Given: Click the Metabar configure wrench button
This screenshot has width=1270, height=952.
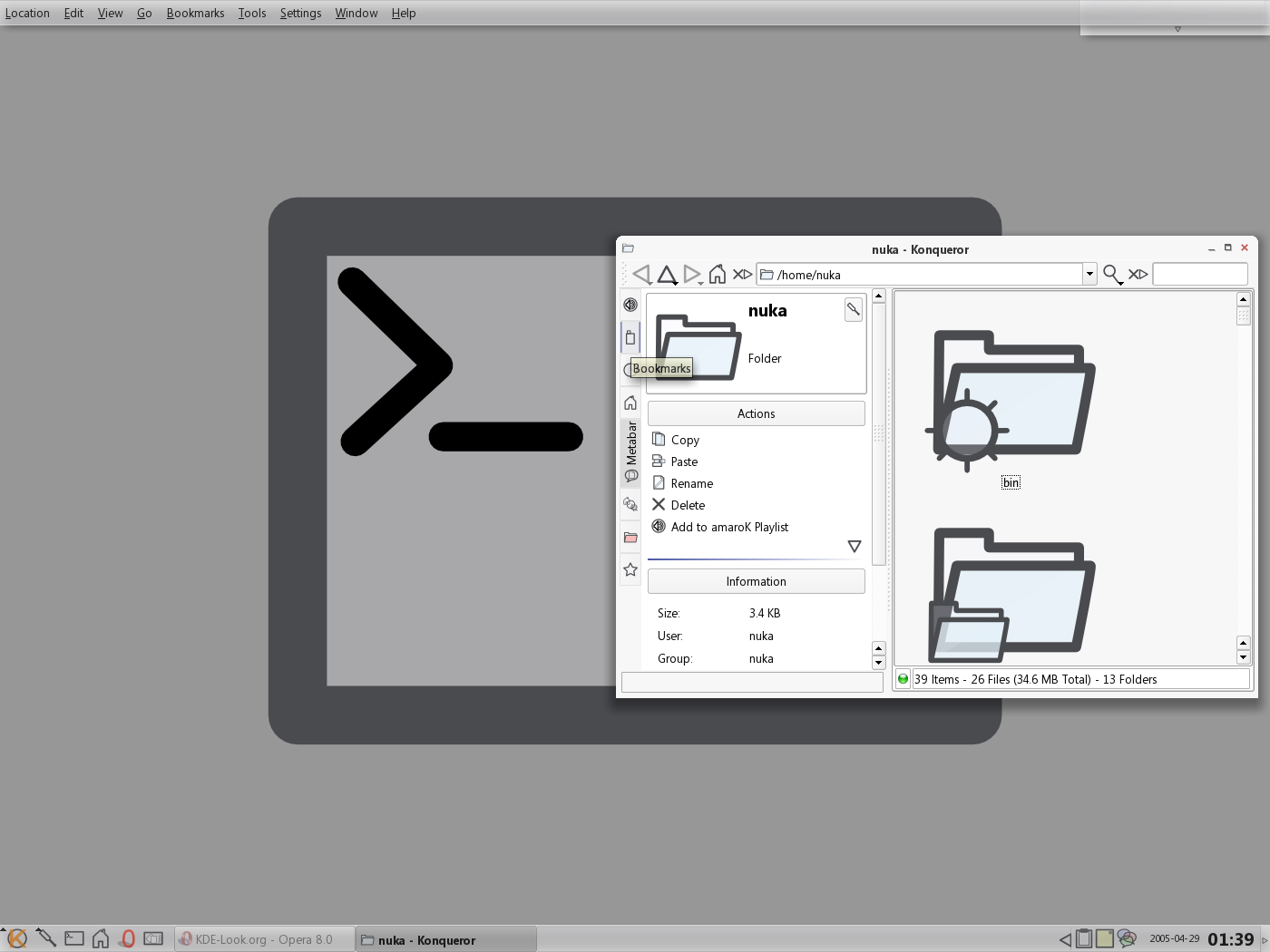Looking at the screenshot, I should pos(854,309).
